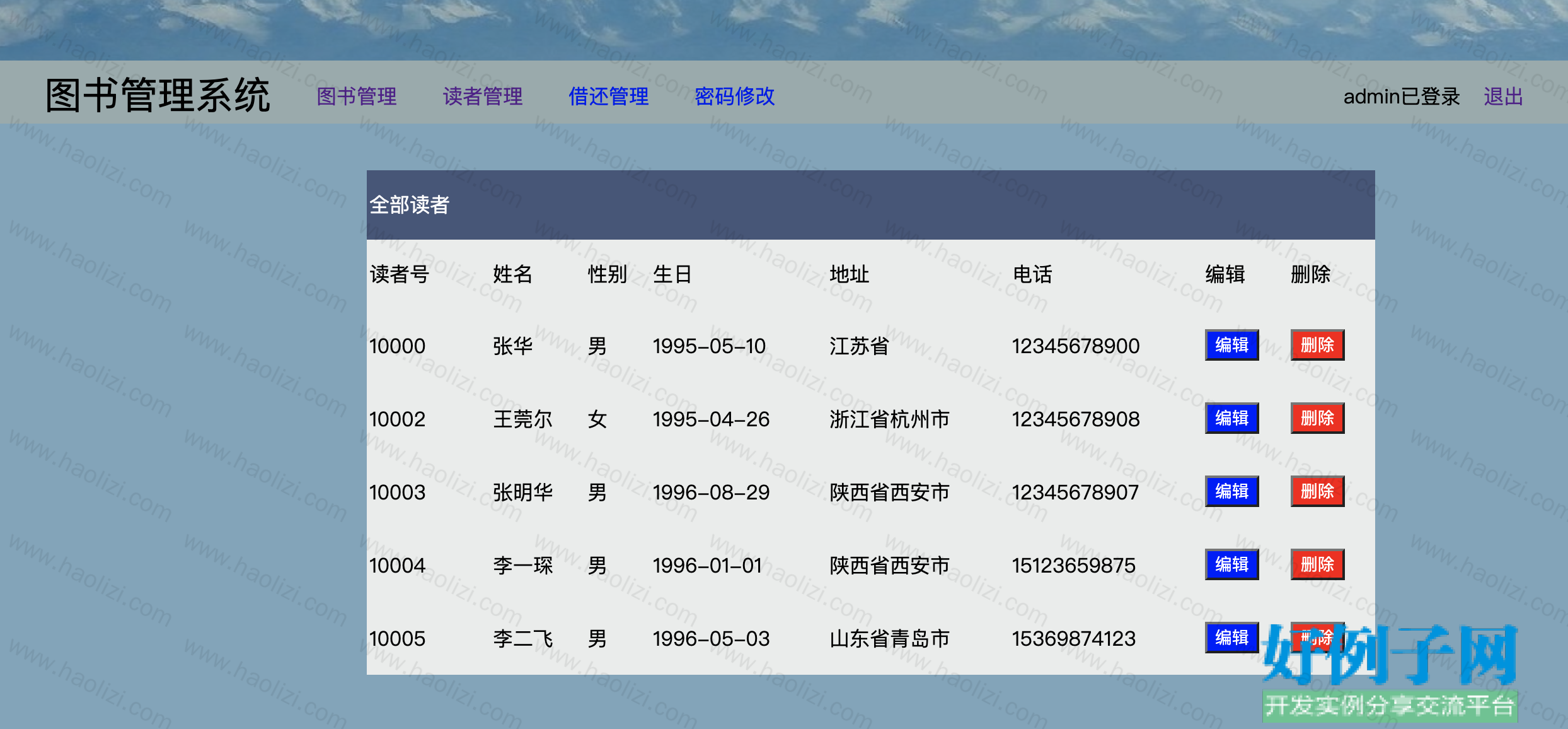Delete reader 10002 王莞尔
The image size is (1568, 729).
click(1317, 418)
